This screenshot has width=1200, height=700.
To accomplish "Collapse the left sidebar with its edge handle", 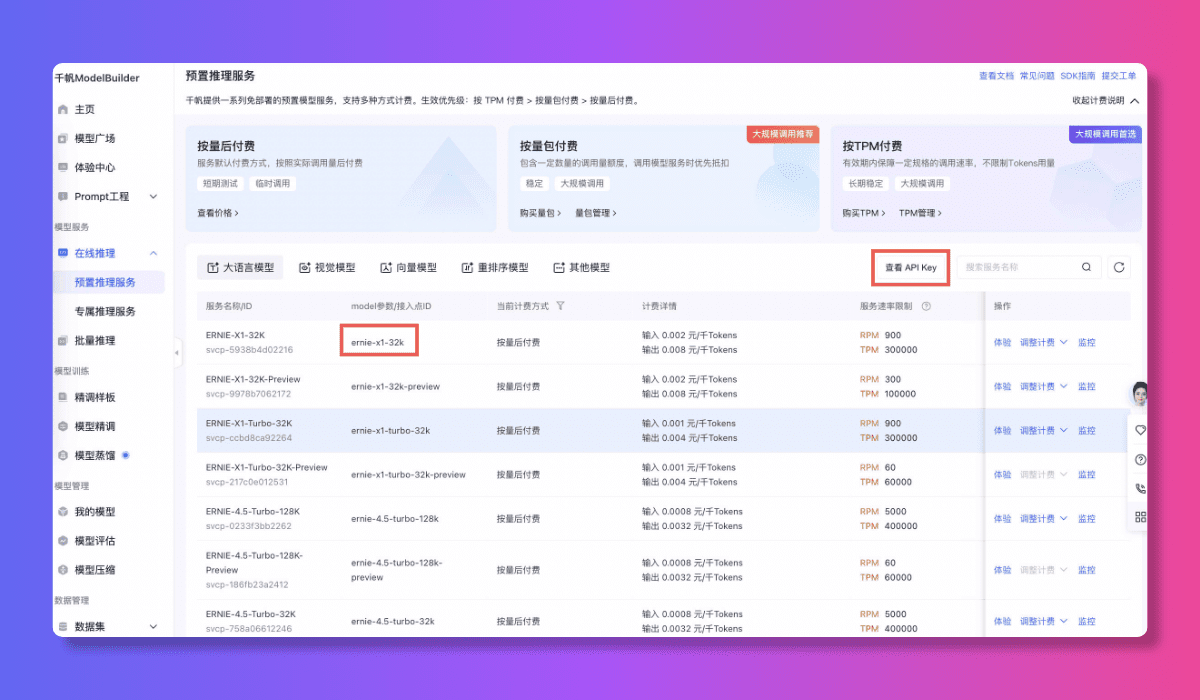I will pos(177,351).
